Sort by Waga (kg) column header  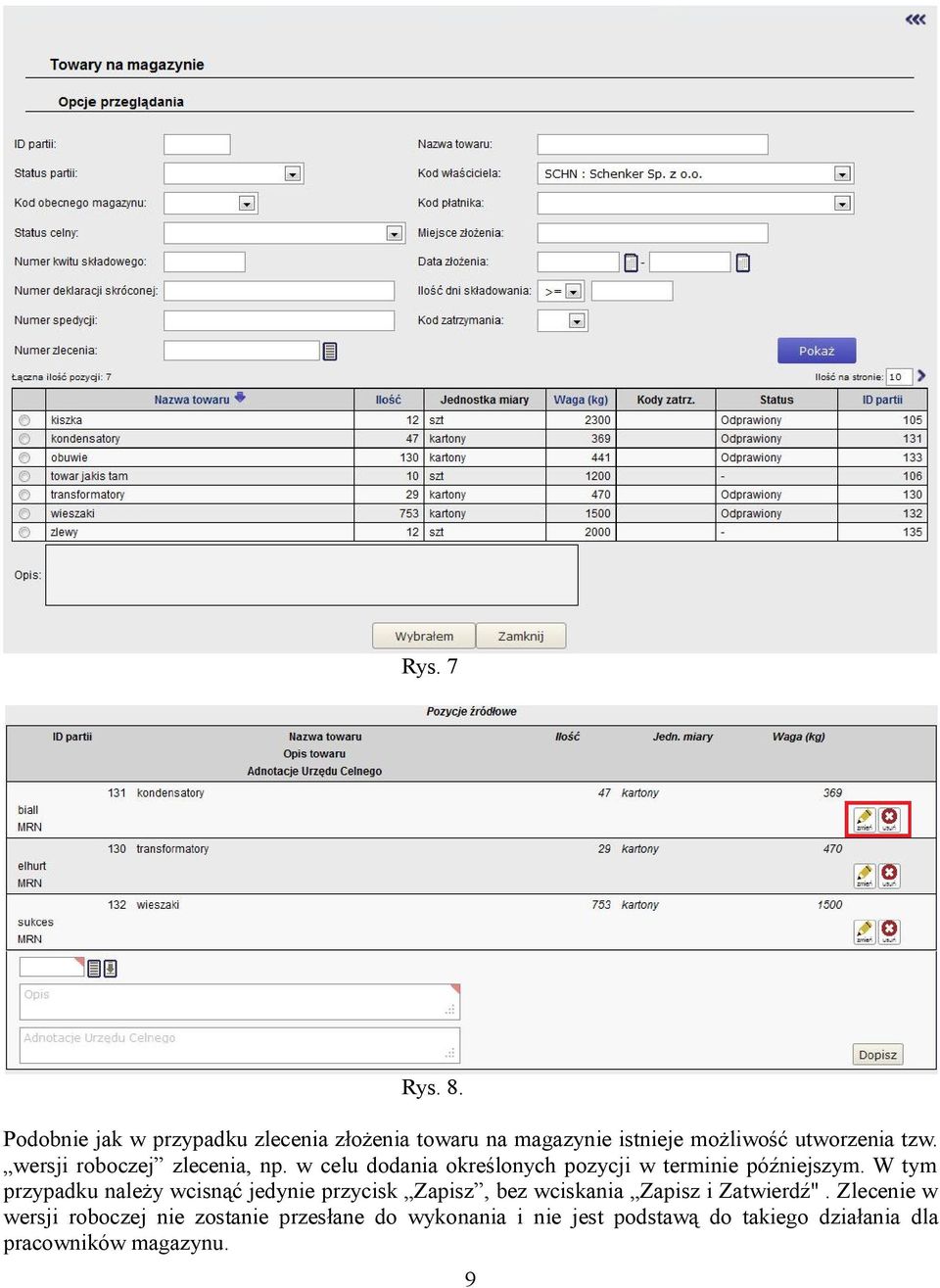pyautogui.click(x=581, y=400)
